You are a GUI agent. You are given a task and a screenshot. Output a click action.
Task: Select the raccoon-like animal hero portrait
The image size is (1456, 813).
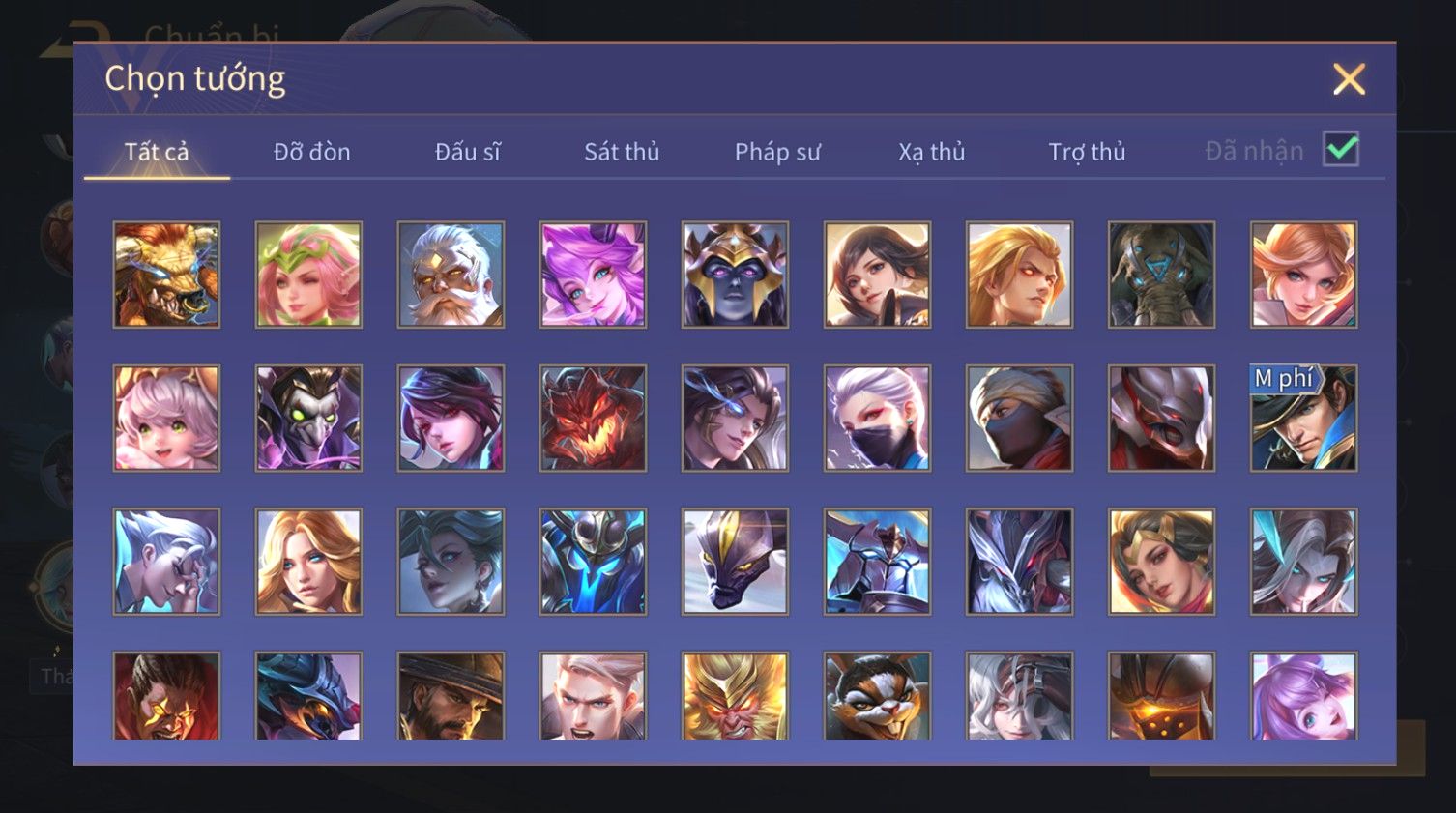tap(877, 696)
